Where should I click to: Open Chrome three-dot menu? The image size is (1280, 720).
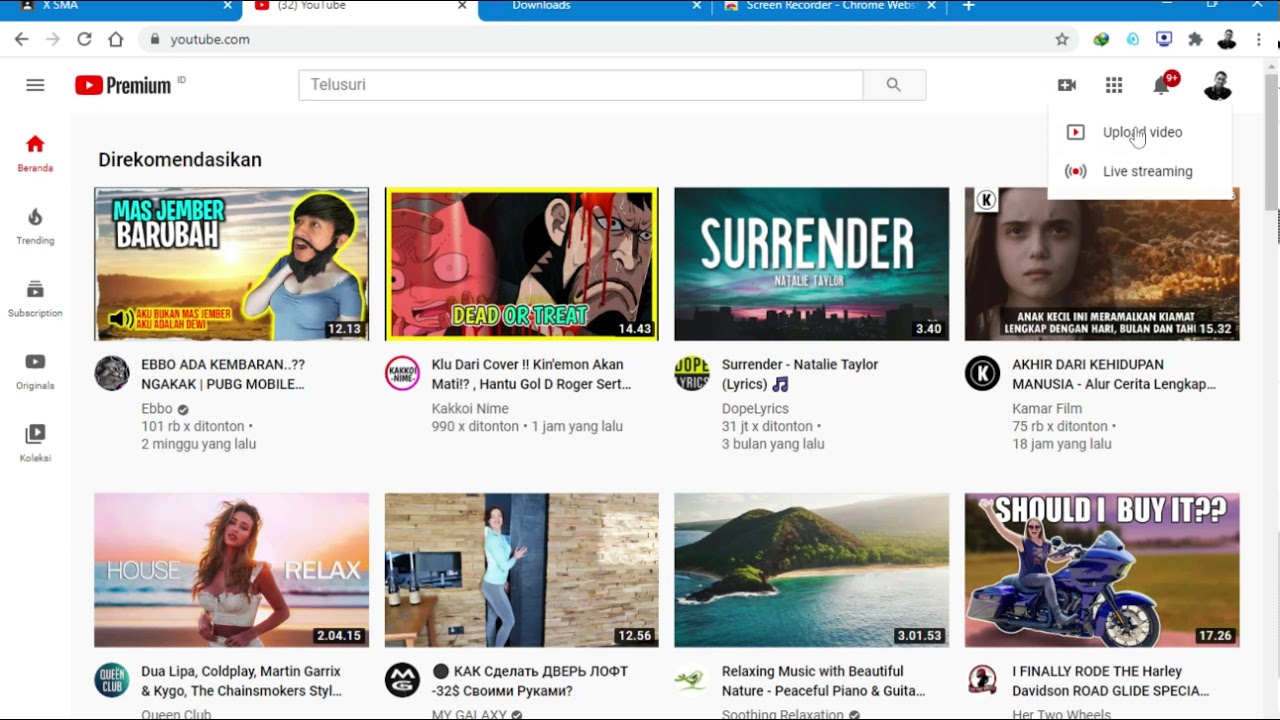[x=1258, y=39]
